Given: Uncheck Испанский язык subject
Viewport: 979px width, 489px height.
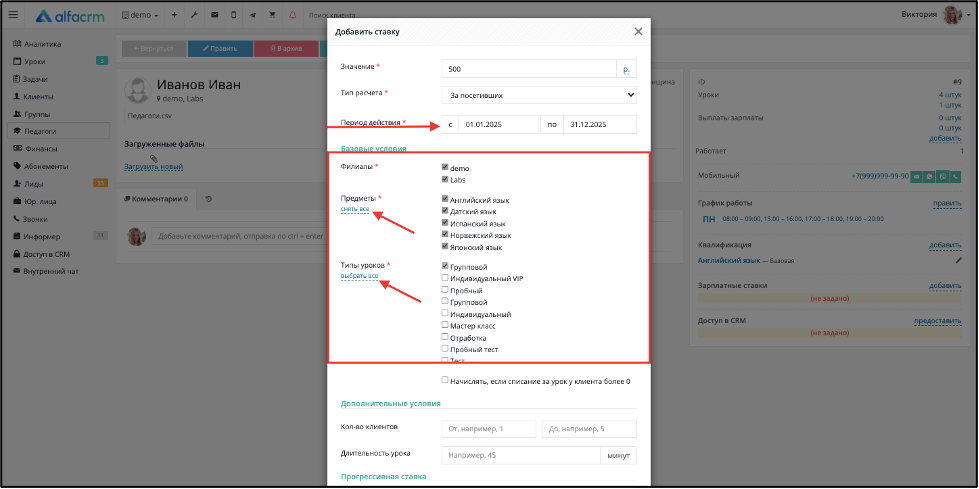Looking at the screenshot, I should pyautogui.click(x=445, y=223).
